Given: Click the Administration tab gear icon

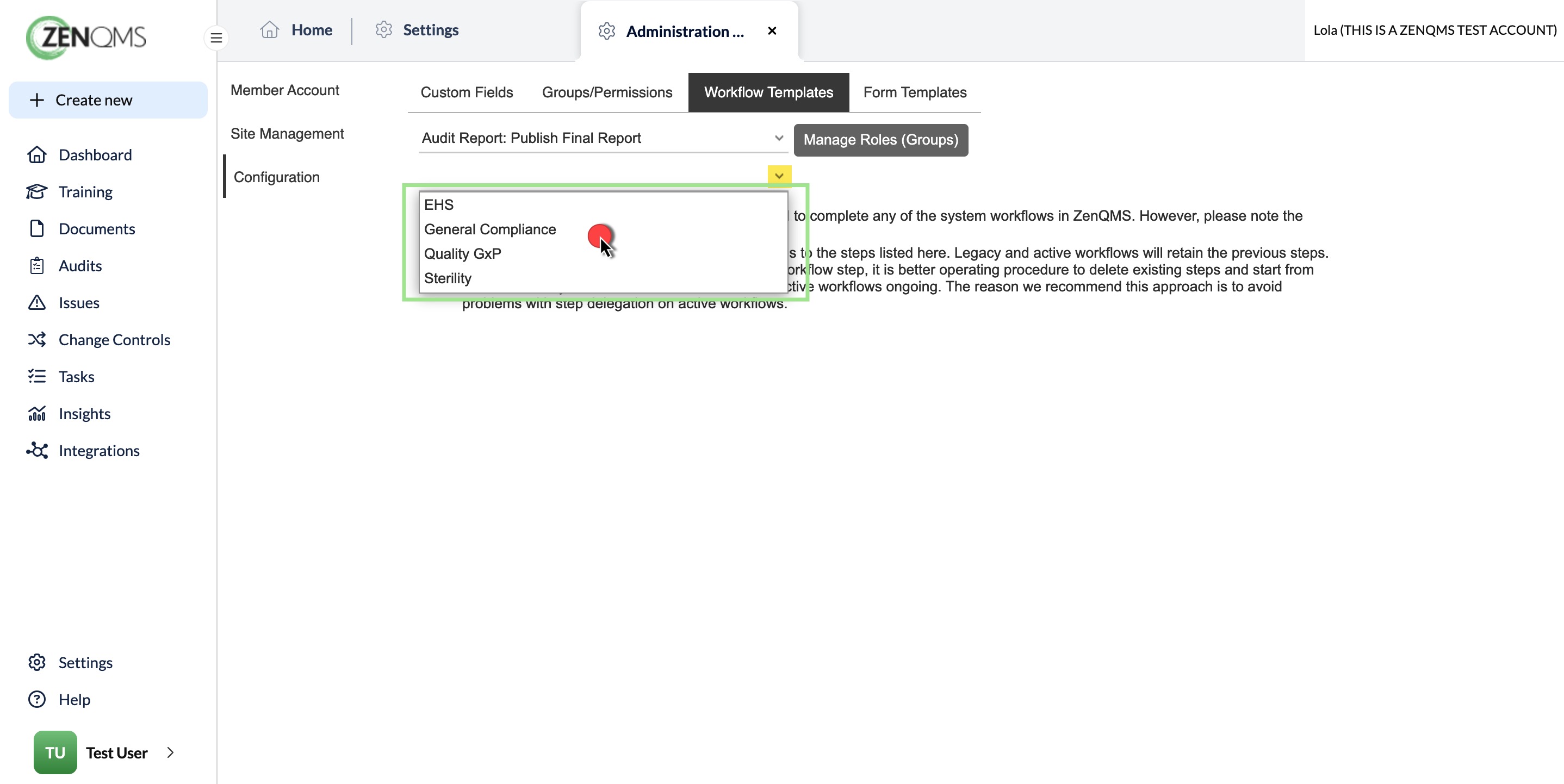Looking at the screenshot, I should pyautogui.click(x=606, y=31).
